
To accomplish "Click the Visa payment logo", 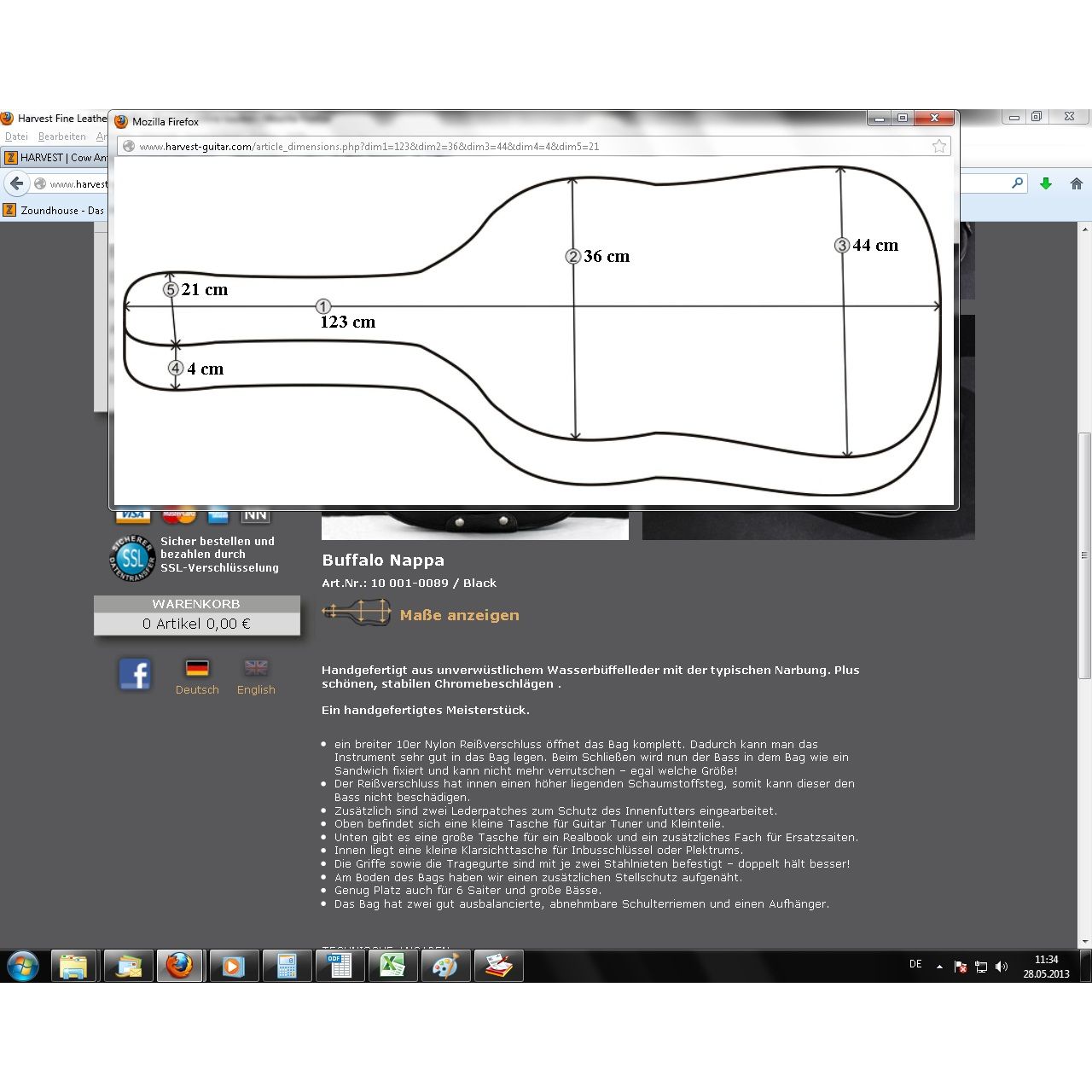I will coord(132,514).
